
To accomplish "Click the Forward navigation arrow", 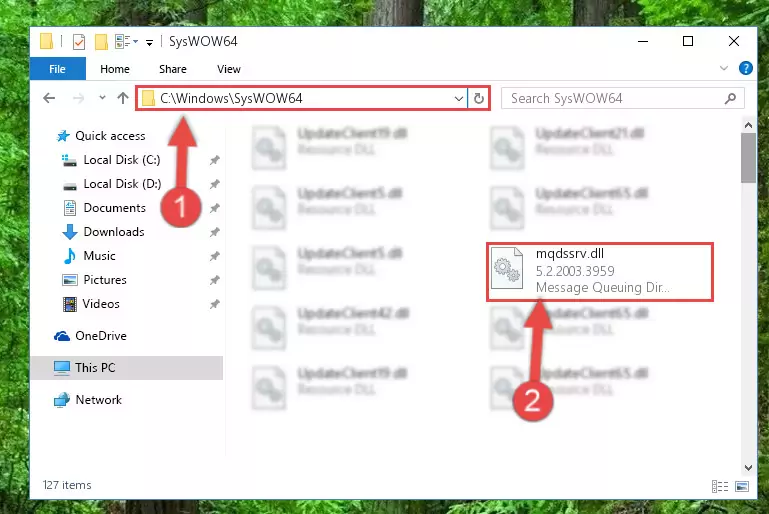I will (x=78, y=98).
